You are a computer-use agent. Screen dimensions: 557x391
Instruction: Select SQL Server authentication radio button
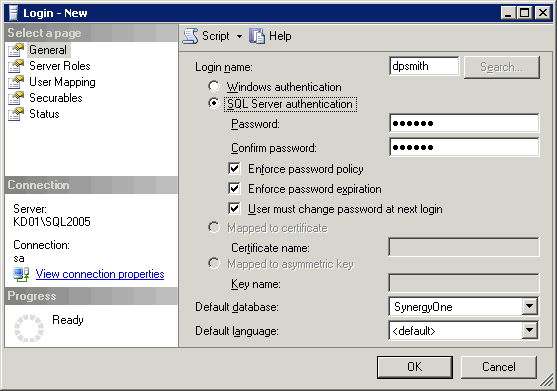coord(214,103)
